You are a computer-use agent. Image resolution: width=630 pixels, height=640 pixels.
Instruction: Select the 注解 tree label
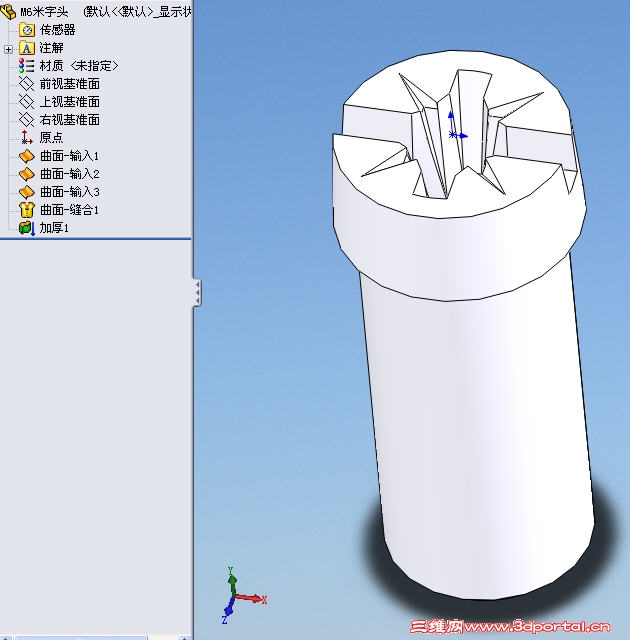tap(51, 48)
